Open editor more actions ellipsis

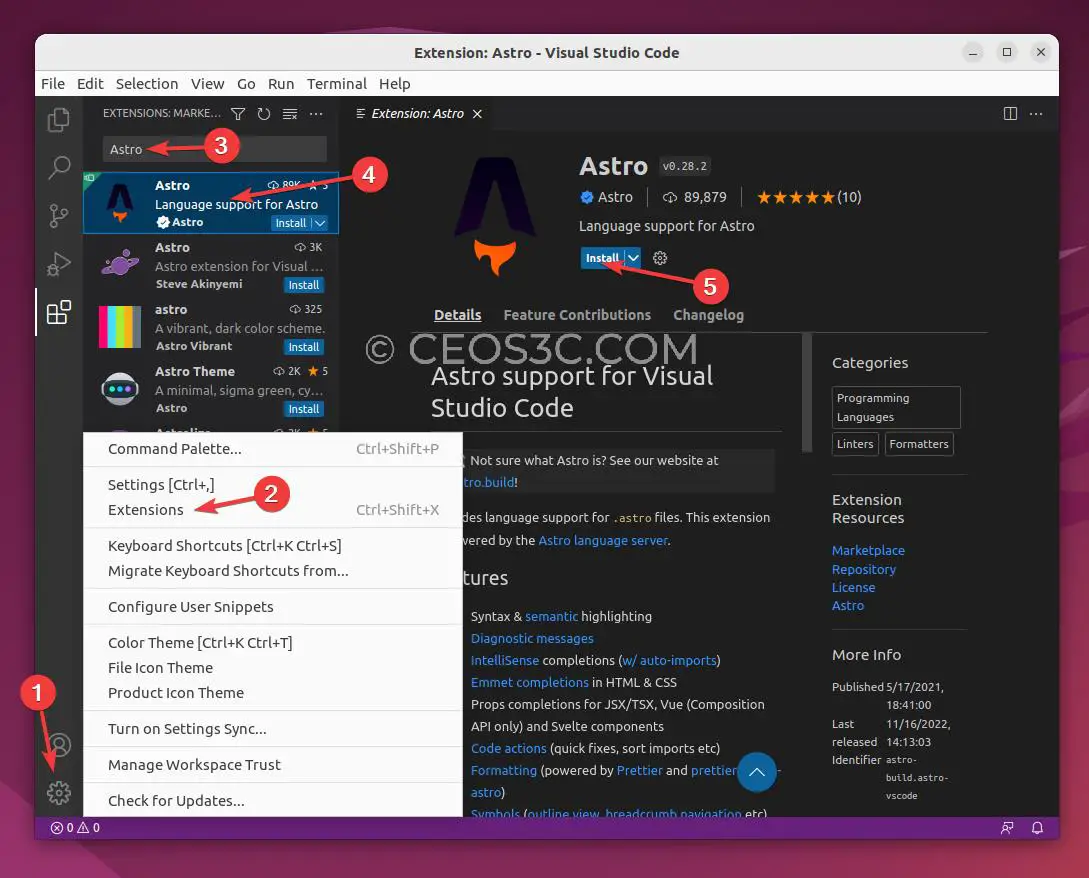click(1036, 114)
